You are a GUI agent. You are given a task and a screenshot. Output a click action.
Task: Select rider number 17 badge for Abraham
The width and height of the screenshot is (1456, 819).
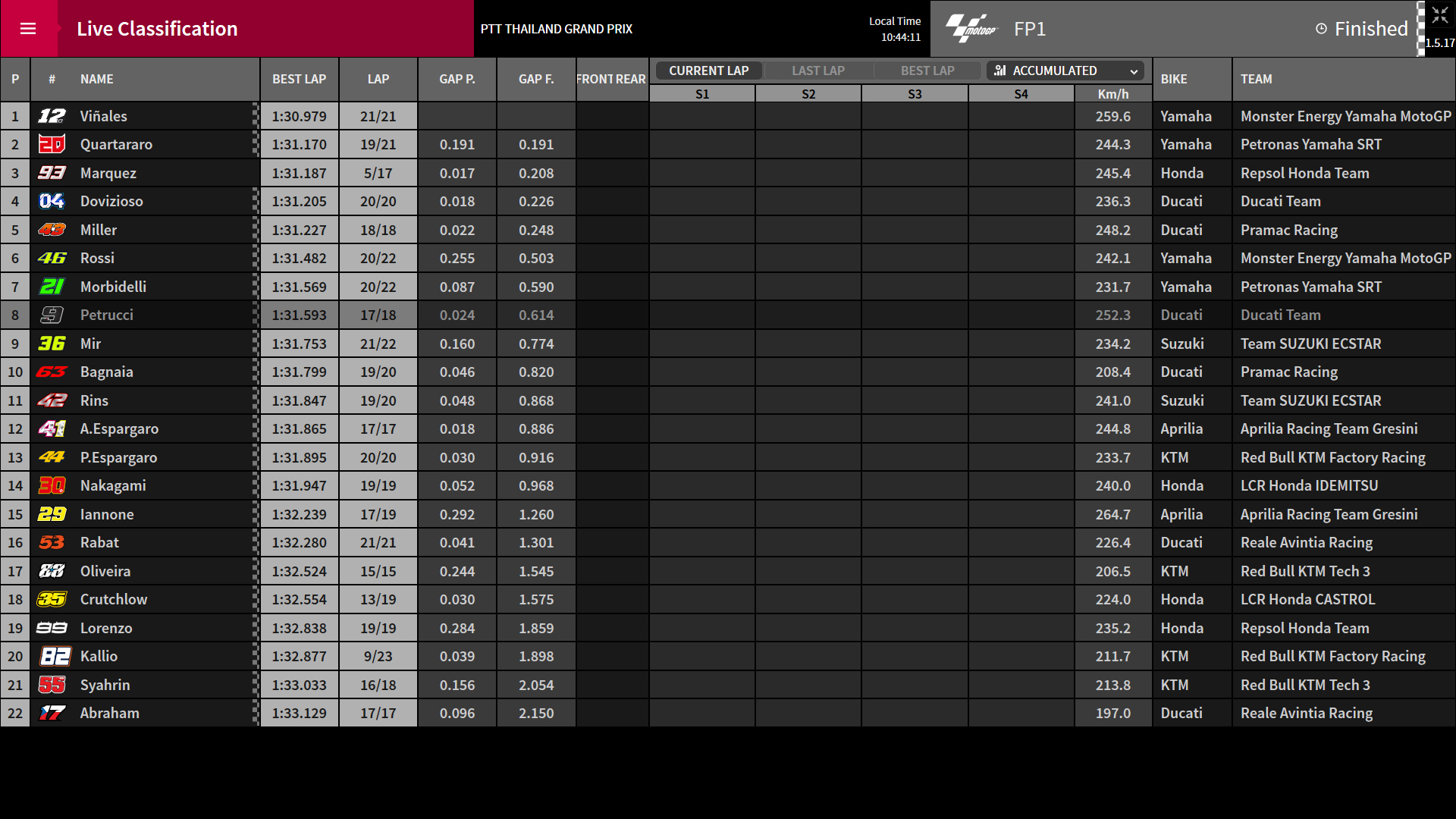click(52, 713)
